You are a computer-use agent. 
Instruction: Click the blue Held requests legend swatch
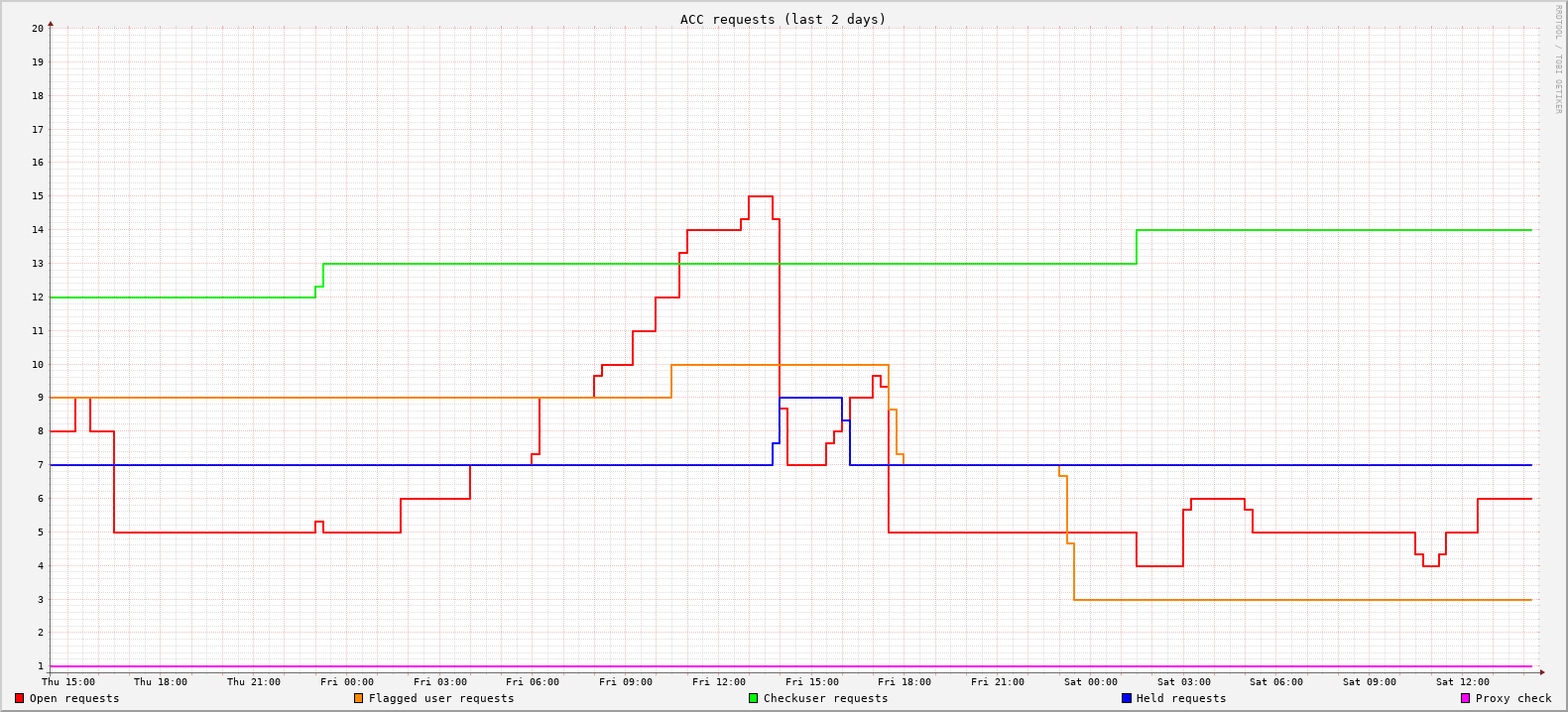point(1126,698)
